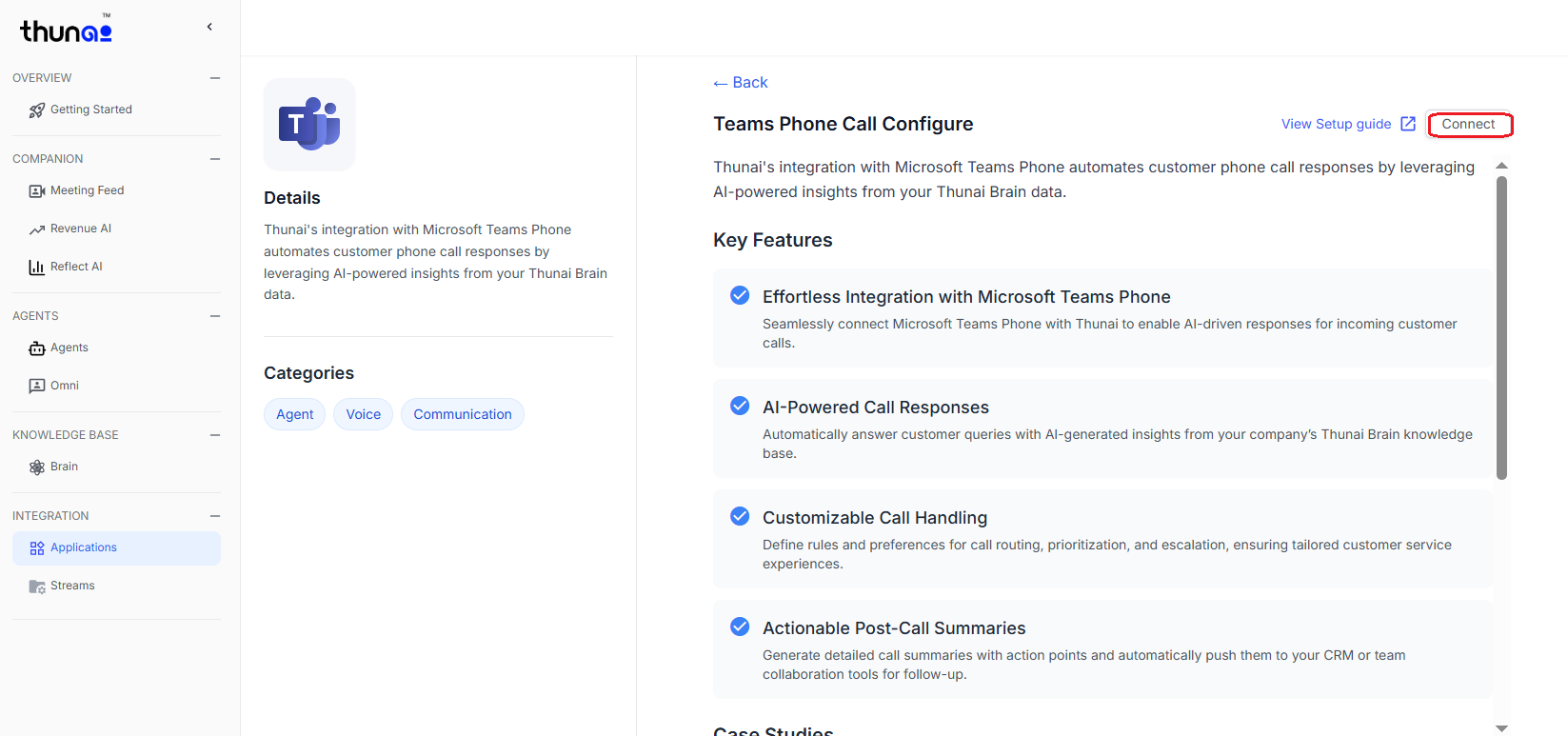Open View Setup guide link

tap(1337, 124)
